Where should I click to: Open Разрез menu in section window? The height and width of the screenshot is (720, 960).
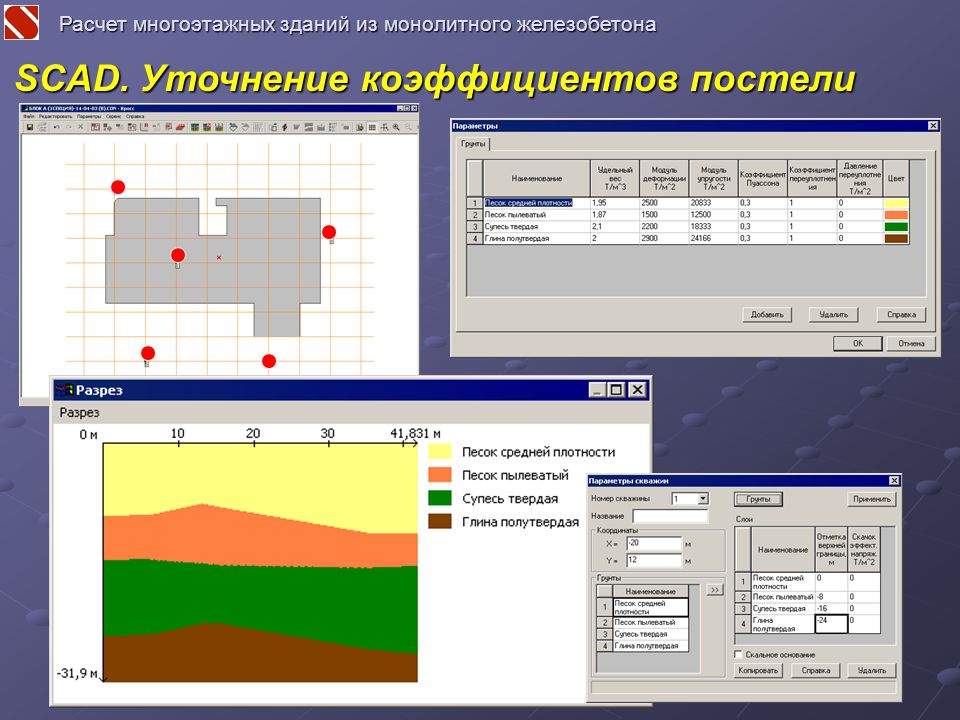pos(79,413)
